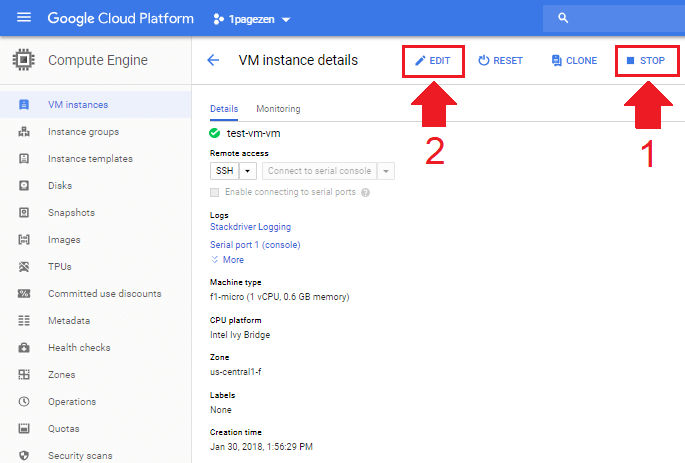Open the serial console dropdown arrow
Screen dimensions: 685x463
[x=386, y=171]
